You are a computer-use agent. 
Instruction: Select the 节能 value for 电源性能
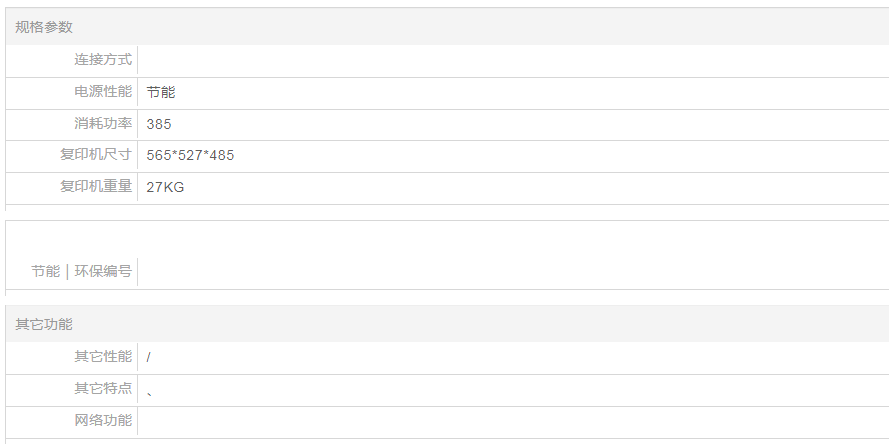160,92
